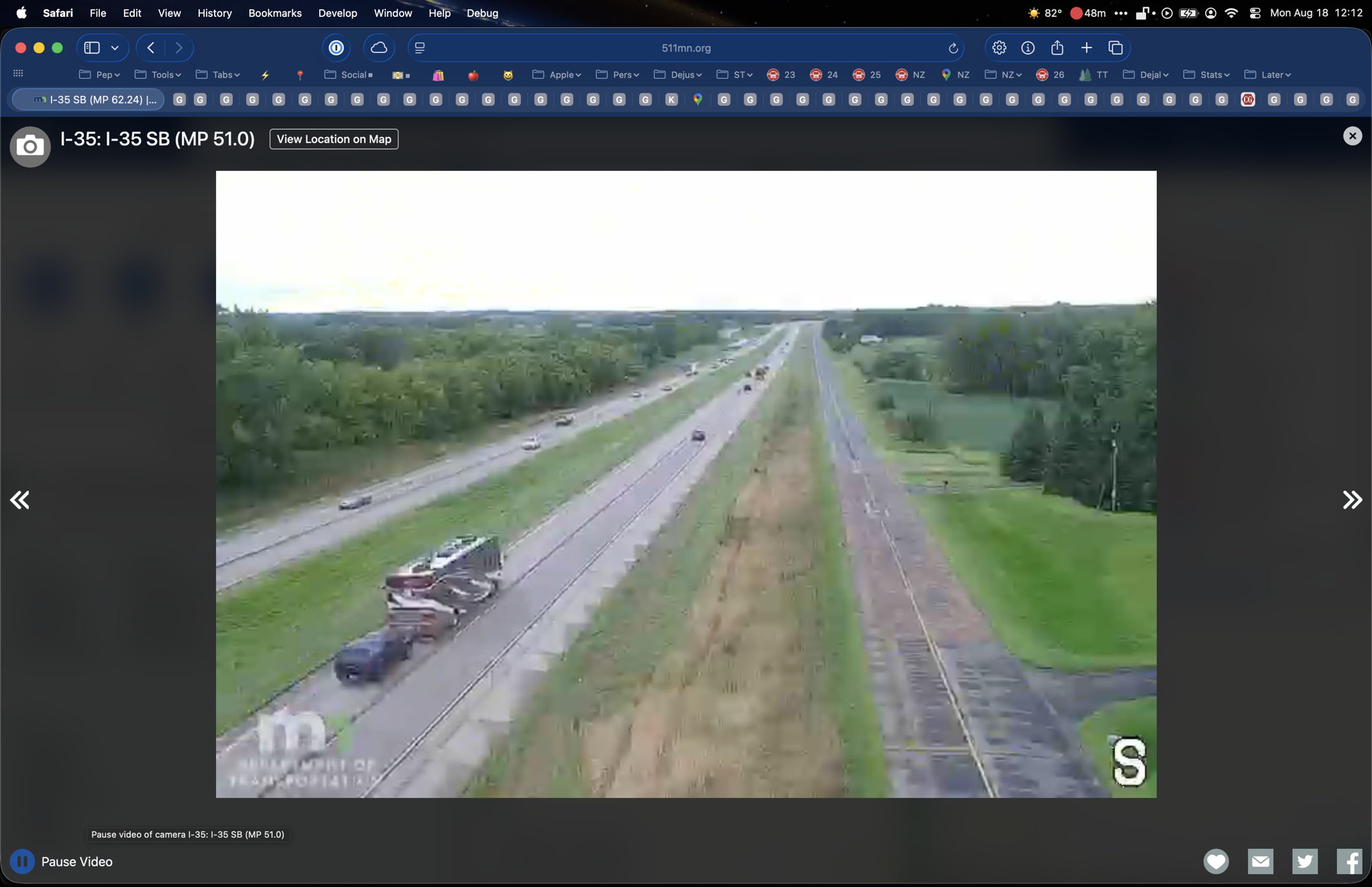Open the TT bookmark
The height and width of the screenshot is (887, 1372).
click(x=1094, y=74)
